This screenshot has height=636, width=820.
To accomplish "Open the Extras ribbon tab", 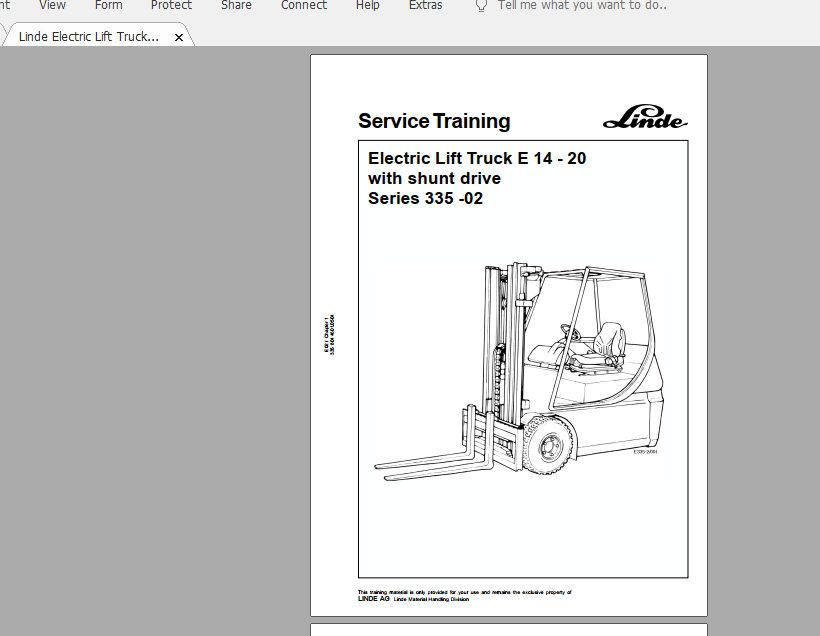I will pos(425,5).
